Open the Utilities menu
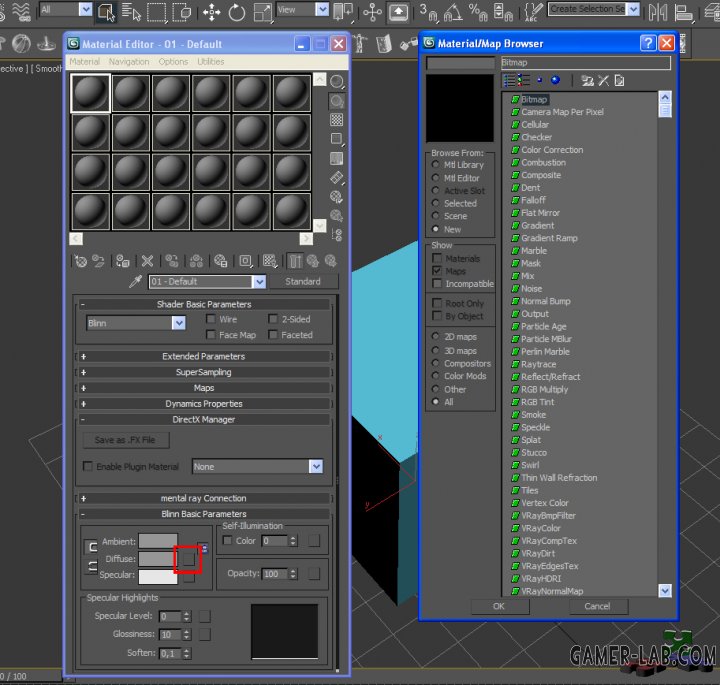This screenshot has height=685, width=720. [x=210, y=62]
